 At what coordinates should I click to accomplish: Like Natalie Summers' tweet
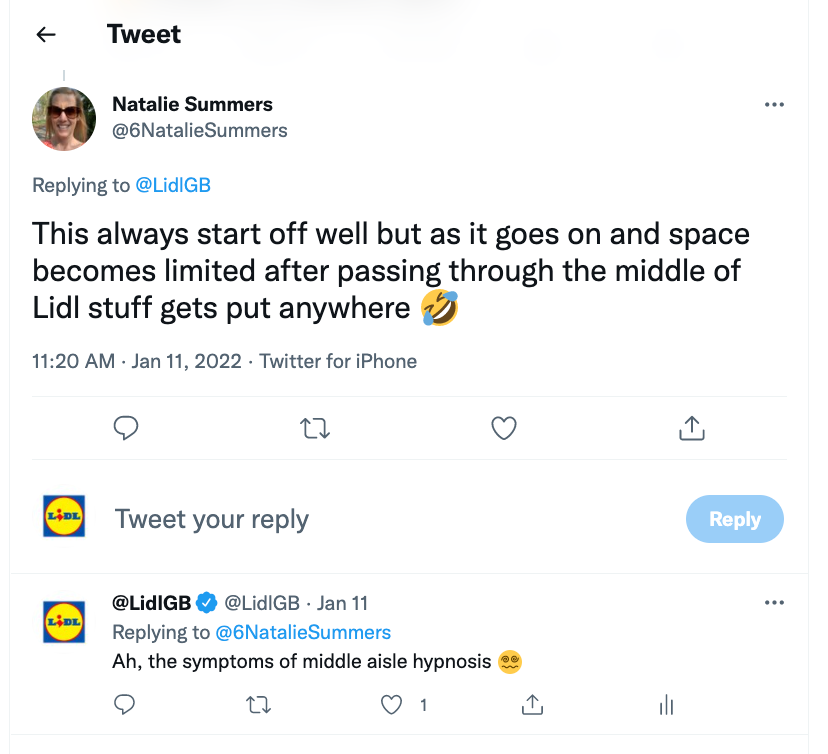(x=504, y=428)
